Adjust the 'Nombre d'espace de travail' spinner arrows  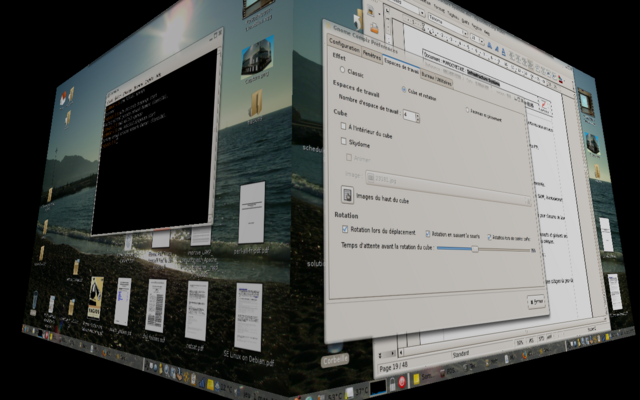tap(418, 118)
